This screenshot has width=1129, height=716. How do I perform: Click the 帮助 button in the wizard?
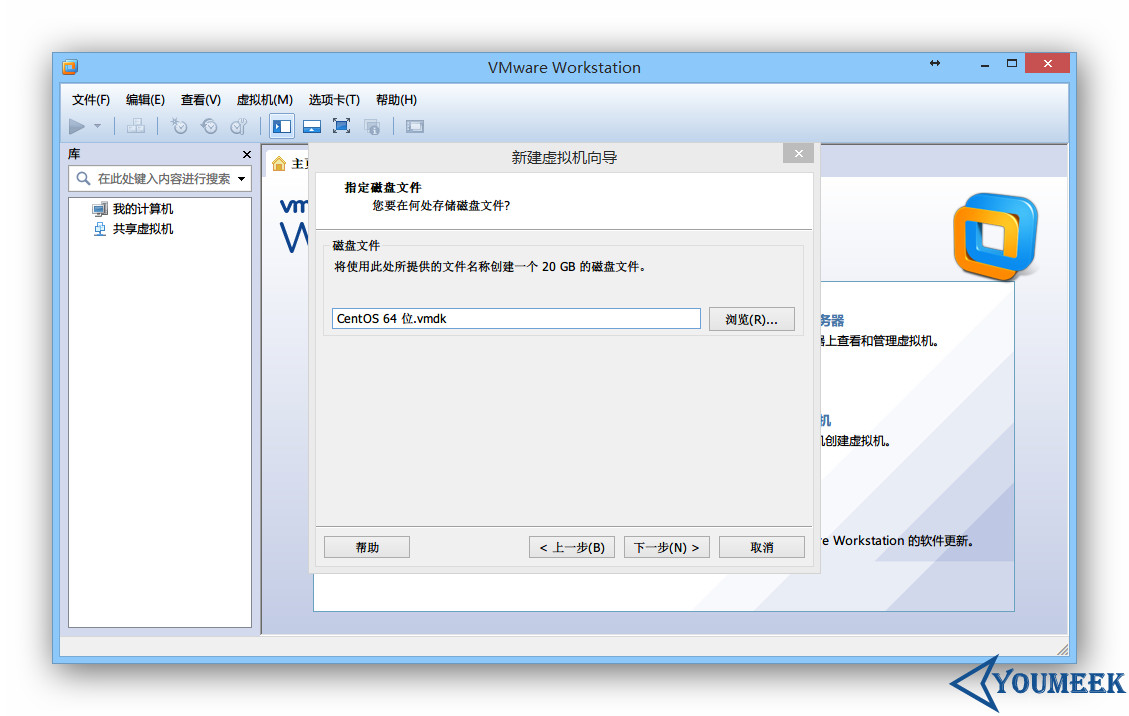366,546
